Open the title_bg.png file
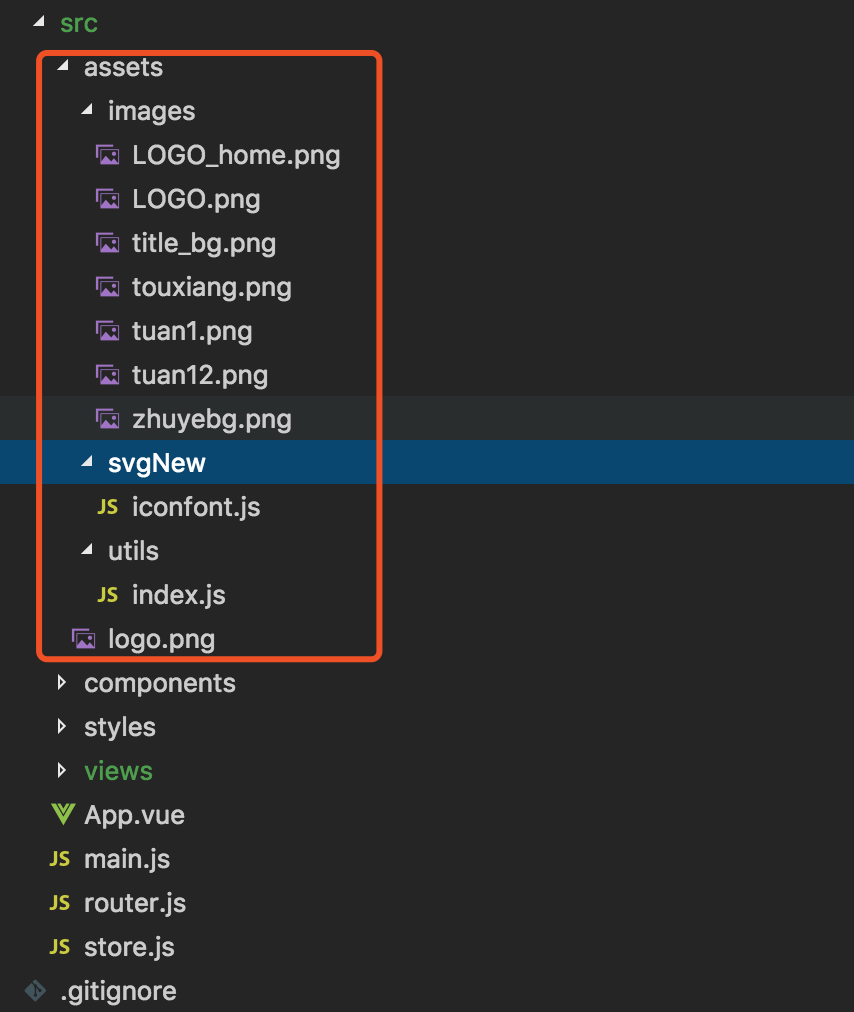Image resolution: width=854 pixels, height=1012 pixels. tap(204, 243)
